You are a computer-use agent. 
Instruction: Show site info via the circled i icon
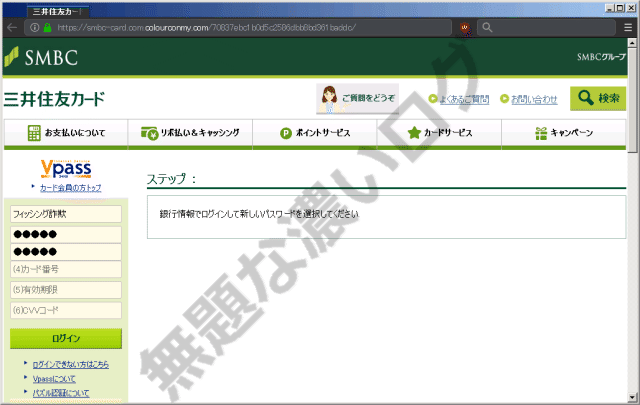tap(35, 27)
